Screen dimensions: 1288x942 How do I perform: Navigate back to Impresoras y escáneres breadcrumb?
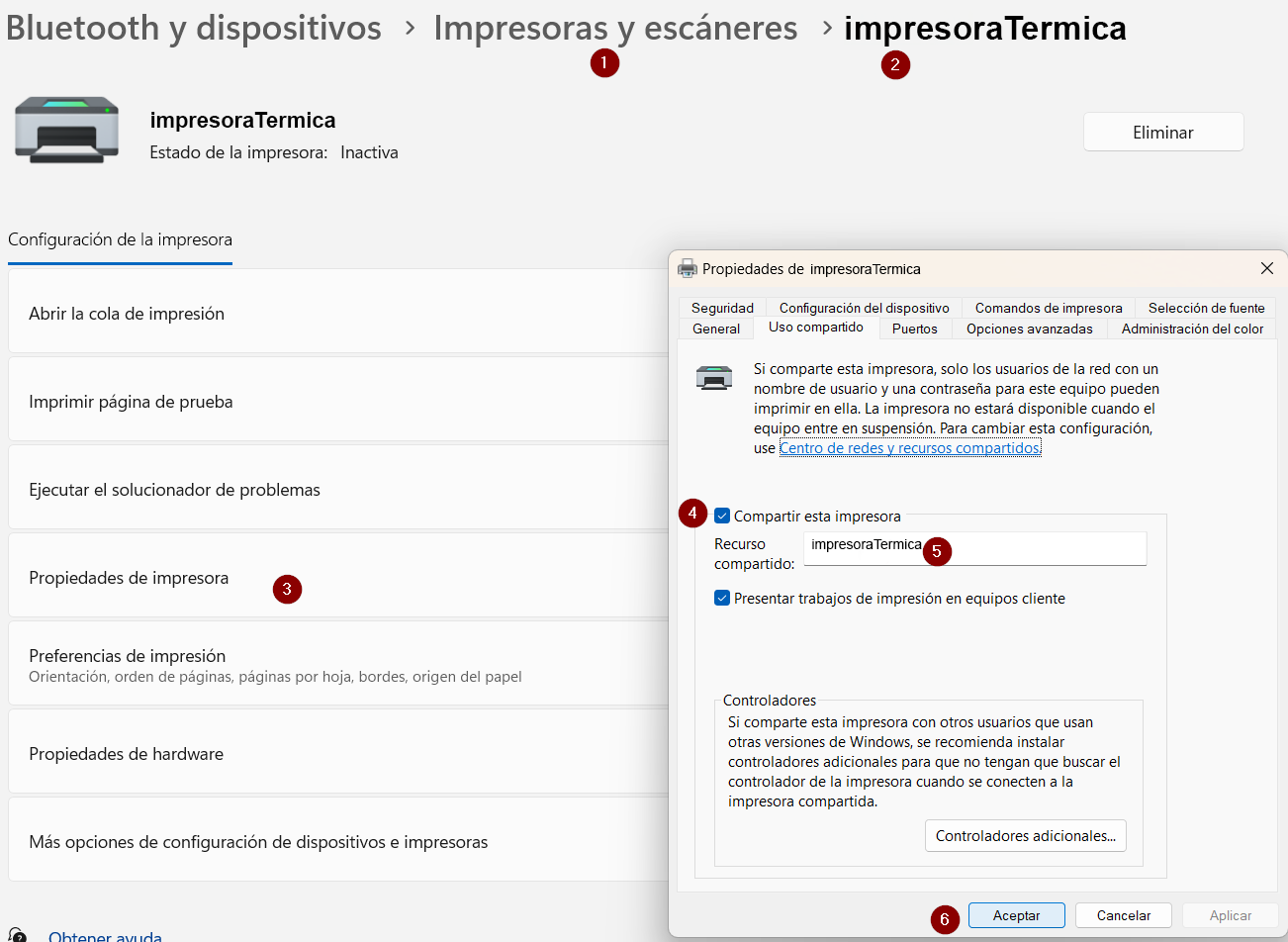614,28
